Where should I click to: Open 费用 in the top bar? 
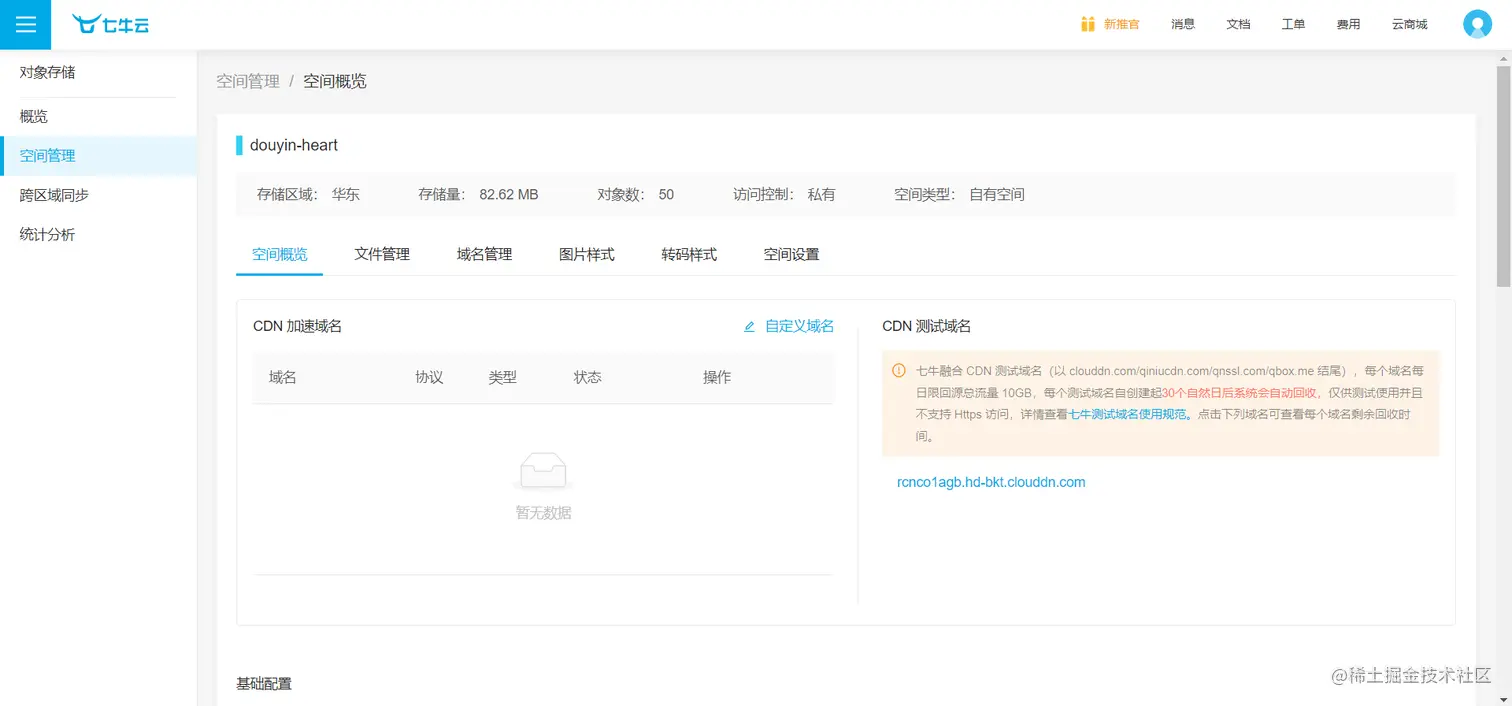pos(1348,24)
